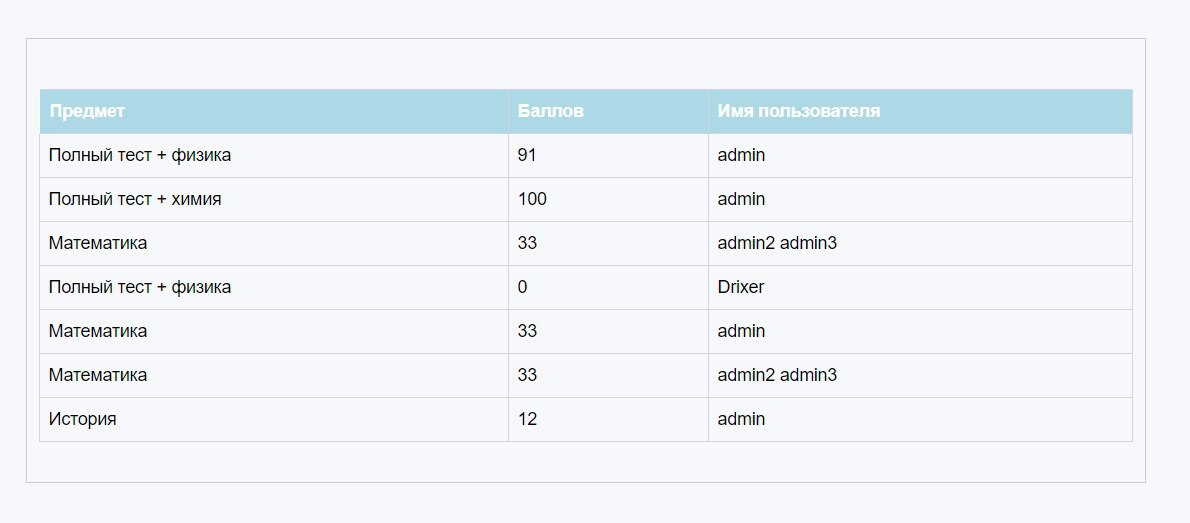This screenshot has height=523, width=1190.
Task: Click the last admin2 admin3 username cell
Action: click(x=921, y=376)
